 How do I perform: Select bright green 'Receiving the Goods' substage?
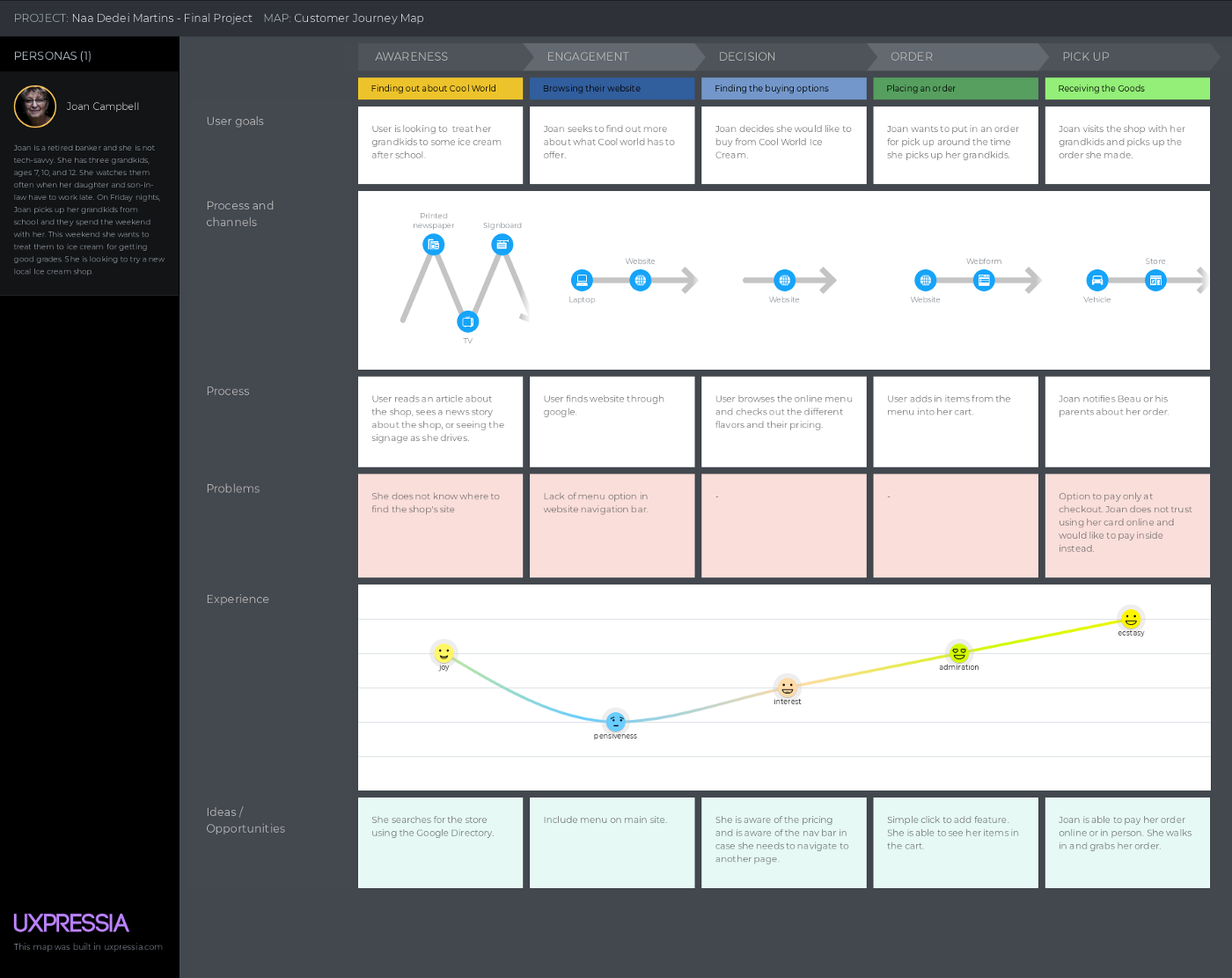pyautogui.click(x=1127, y=89)
